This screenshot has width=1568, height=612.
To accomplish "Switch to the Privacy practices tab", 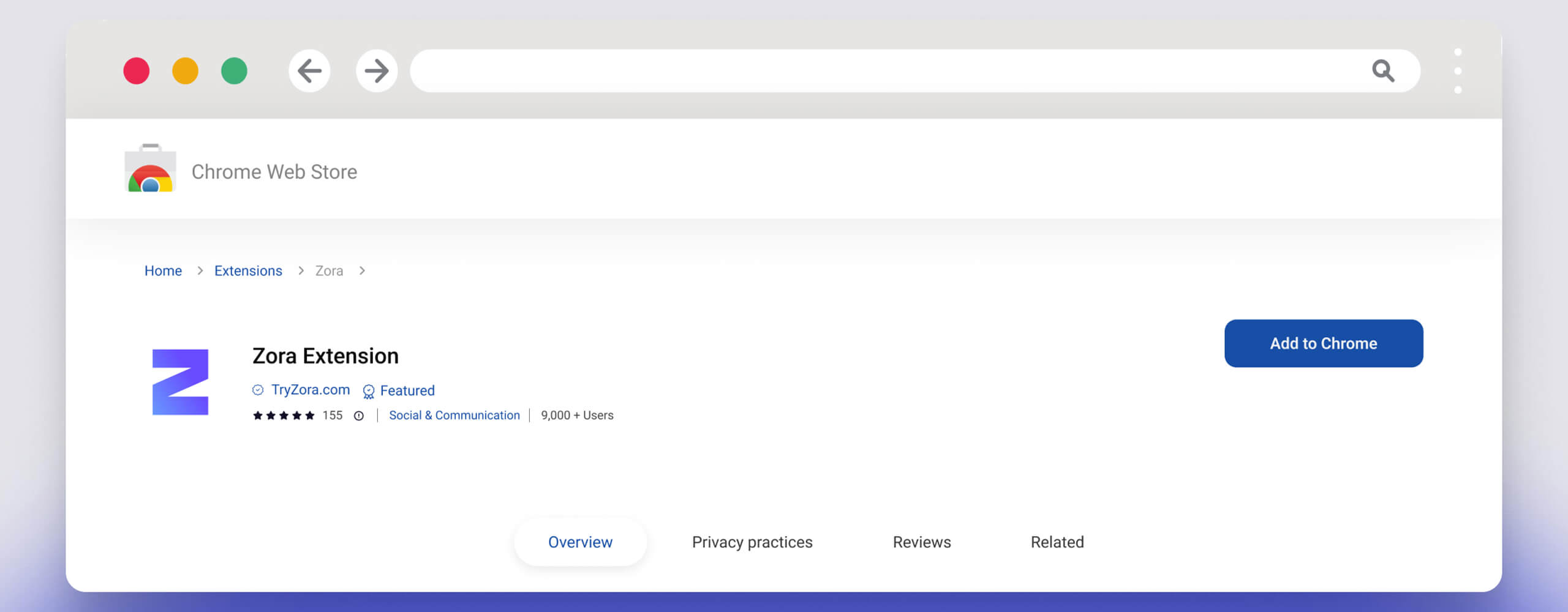I will pos(752,542).
